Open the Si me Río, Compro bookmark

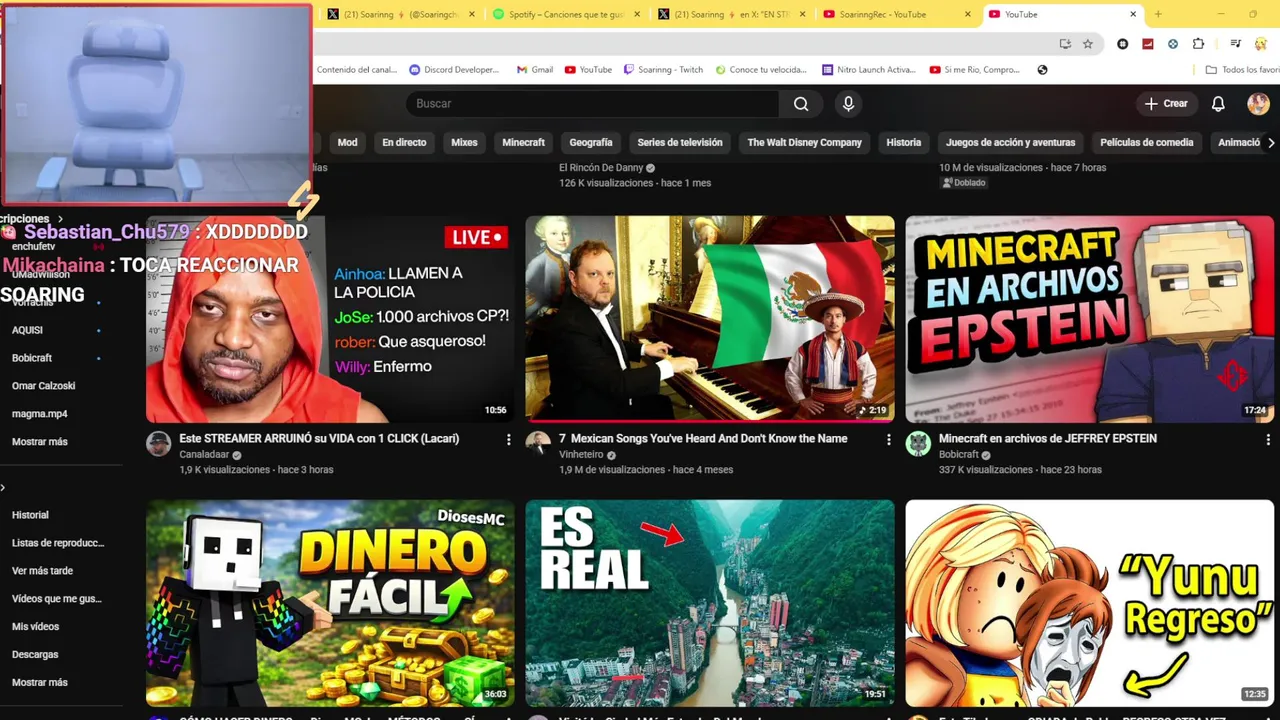975,70
